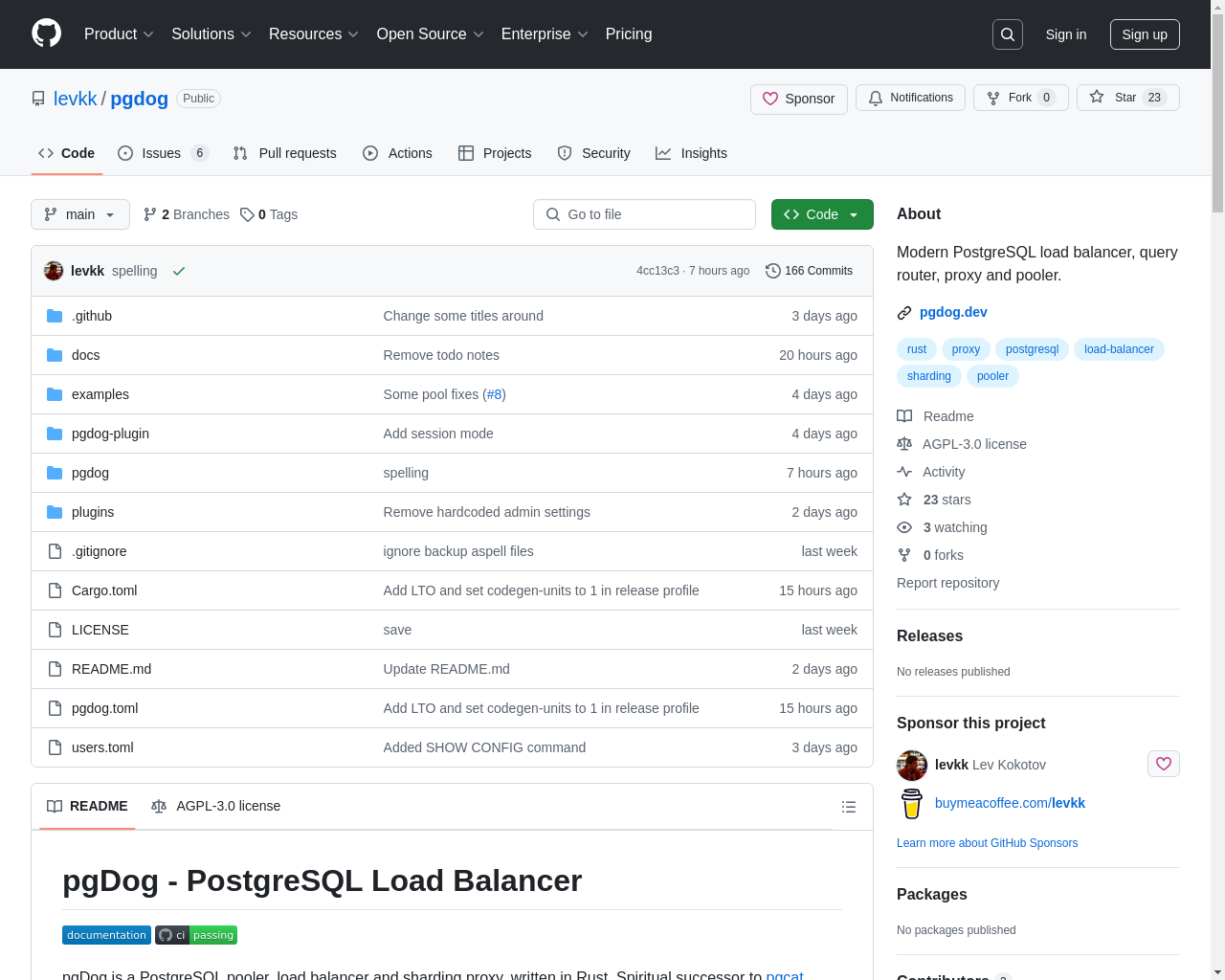The height and width of the screenshot is (980, 1225).
Task: Click the pgdog-plugin folder icon
Action: click(55, 434)
